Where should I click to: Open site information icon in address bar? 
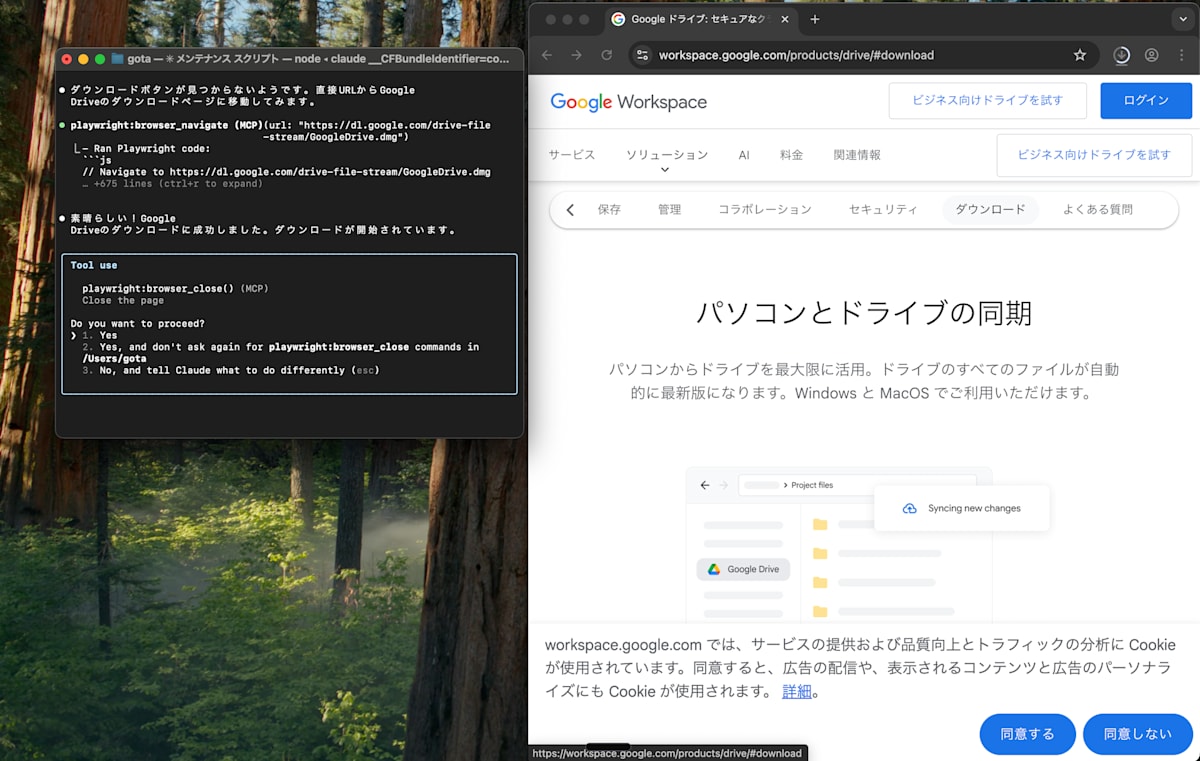(642, 55)
